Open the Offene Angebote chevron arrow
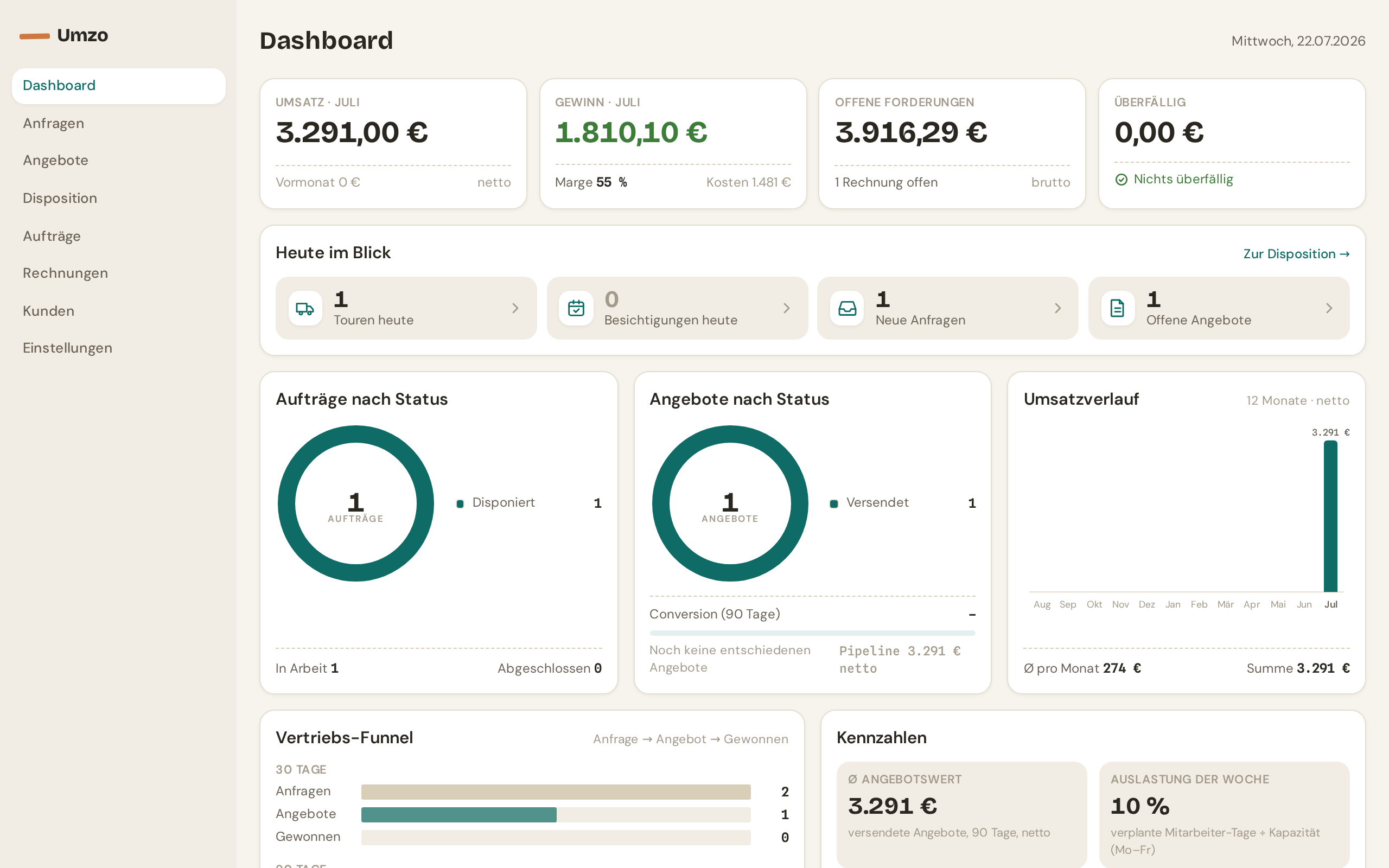 coord(1329,308)
